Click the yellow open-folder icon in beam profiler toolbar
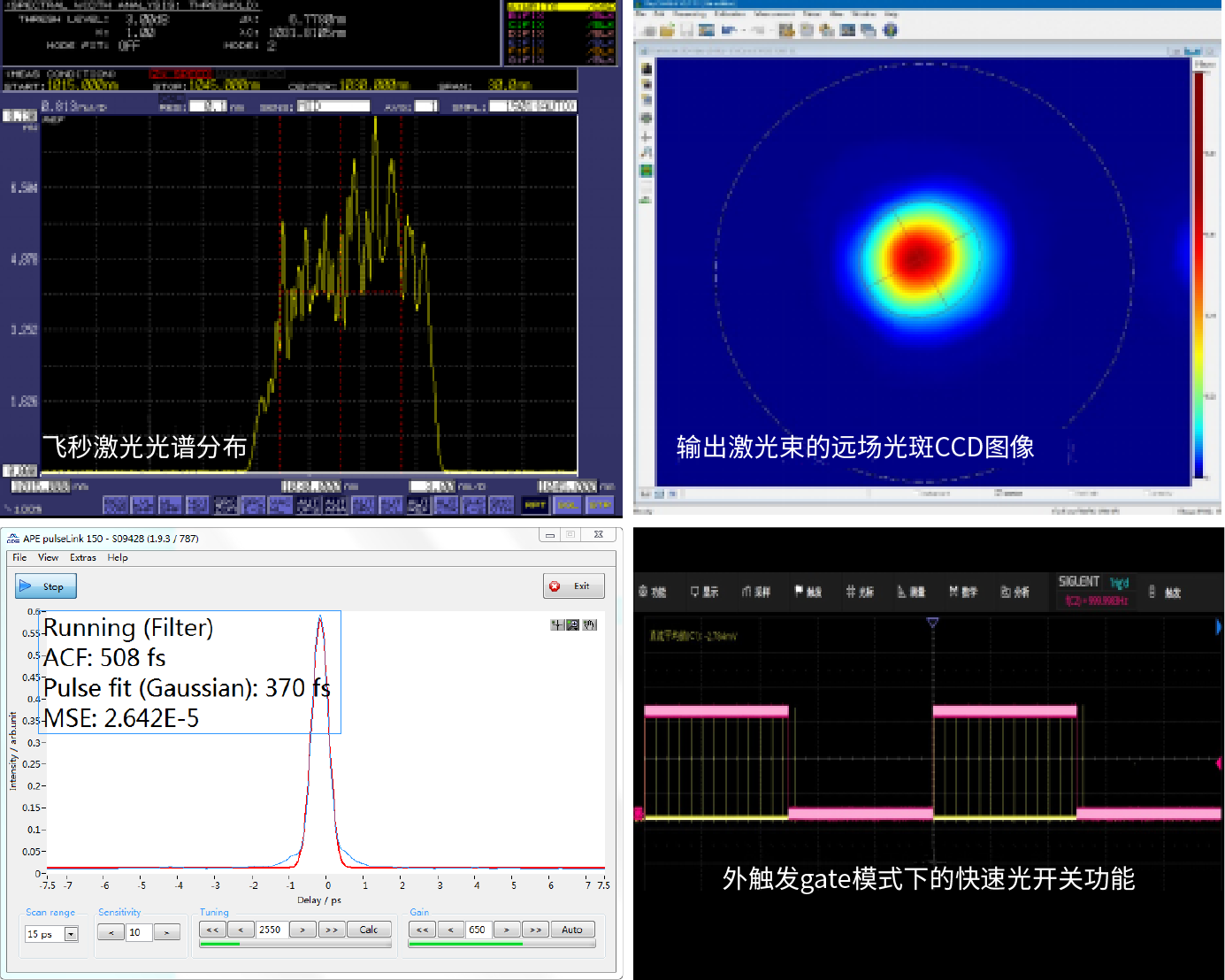1225x980 pixels. [x=667, y=30]
